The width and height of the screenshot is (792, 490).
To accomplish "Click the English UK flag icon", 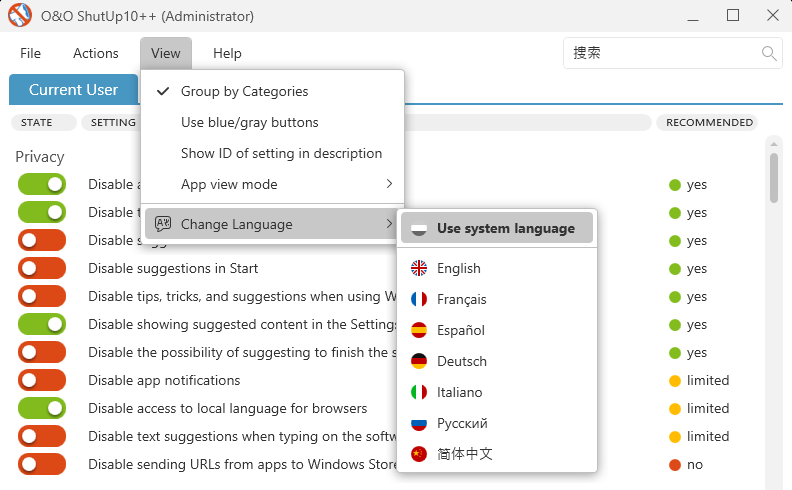I will (419, 268).
